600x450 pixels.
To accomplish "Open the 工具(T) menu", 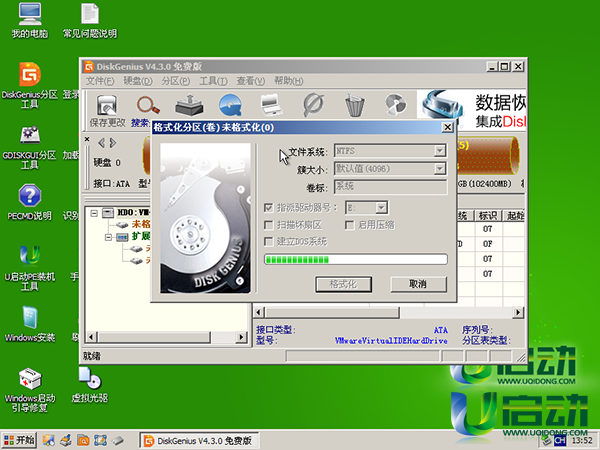I will [213, 81].
